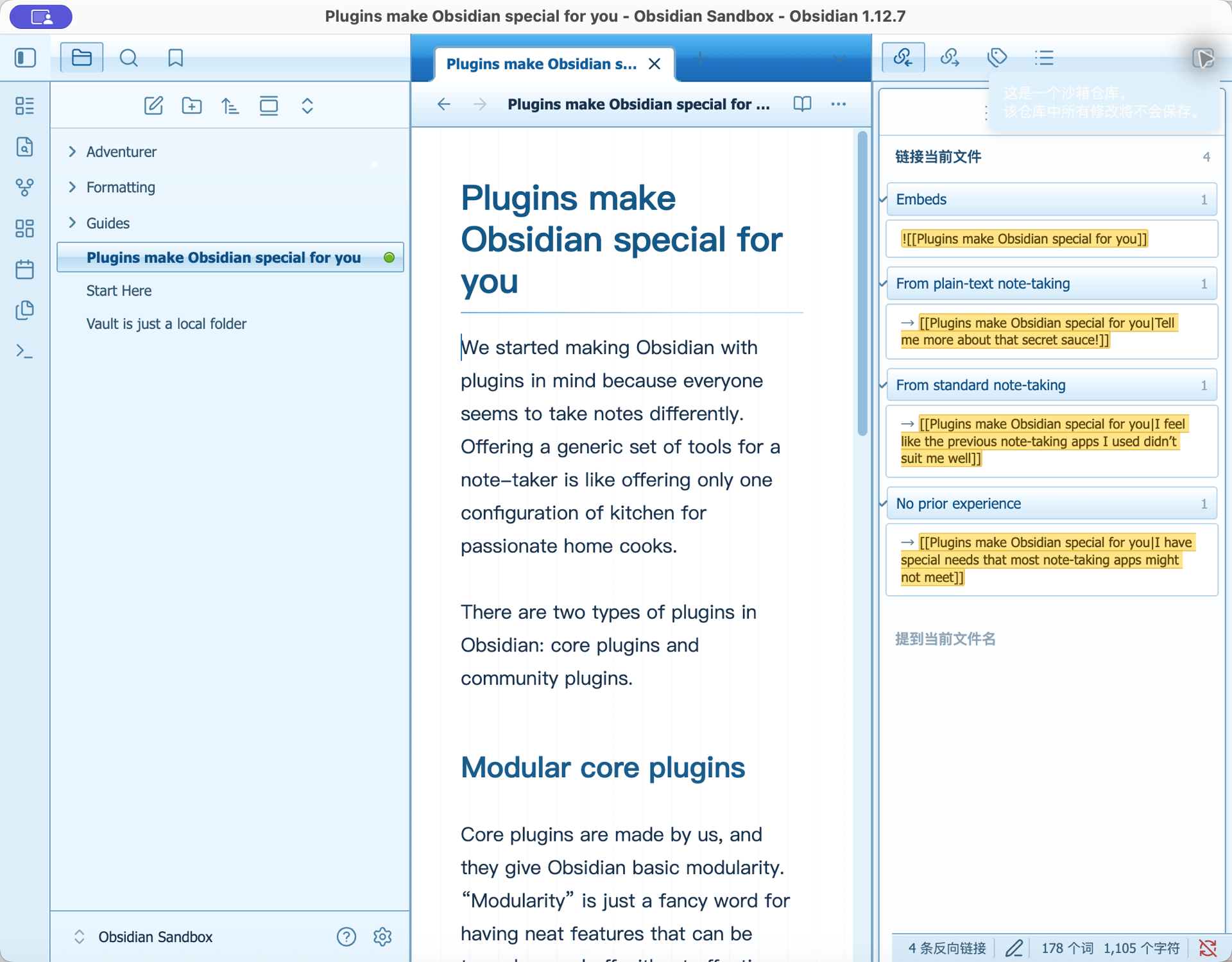The width and height of the screenshot is (1232, 962).
Task: Open the templates ribbon icon
Action: click(x=24, y=310)
